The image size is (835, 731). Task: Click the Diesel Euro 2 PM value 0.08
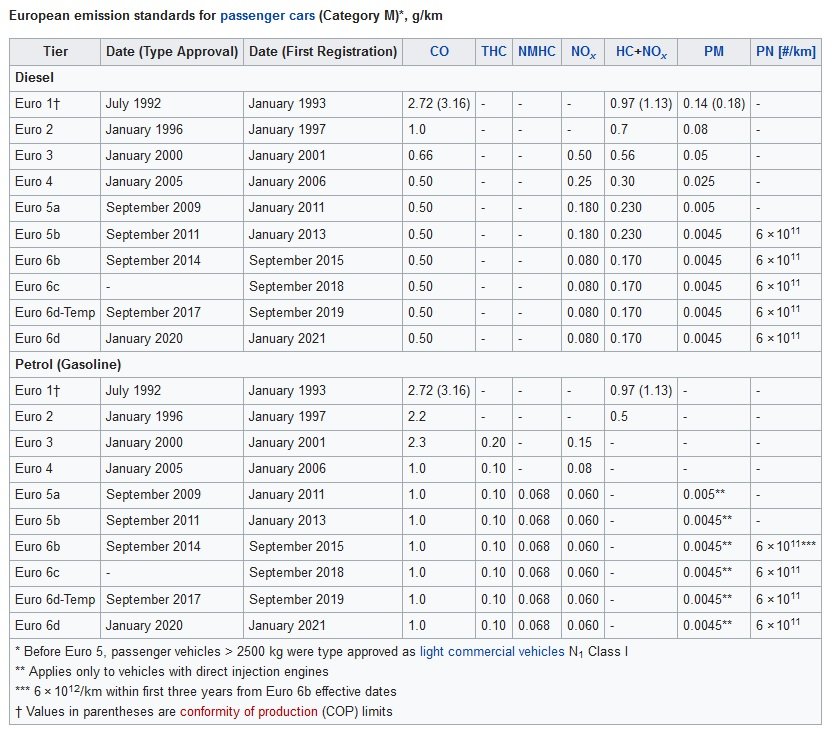point(695,130)
